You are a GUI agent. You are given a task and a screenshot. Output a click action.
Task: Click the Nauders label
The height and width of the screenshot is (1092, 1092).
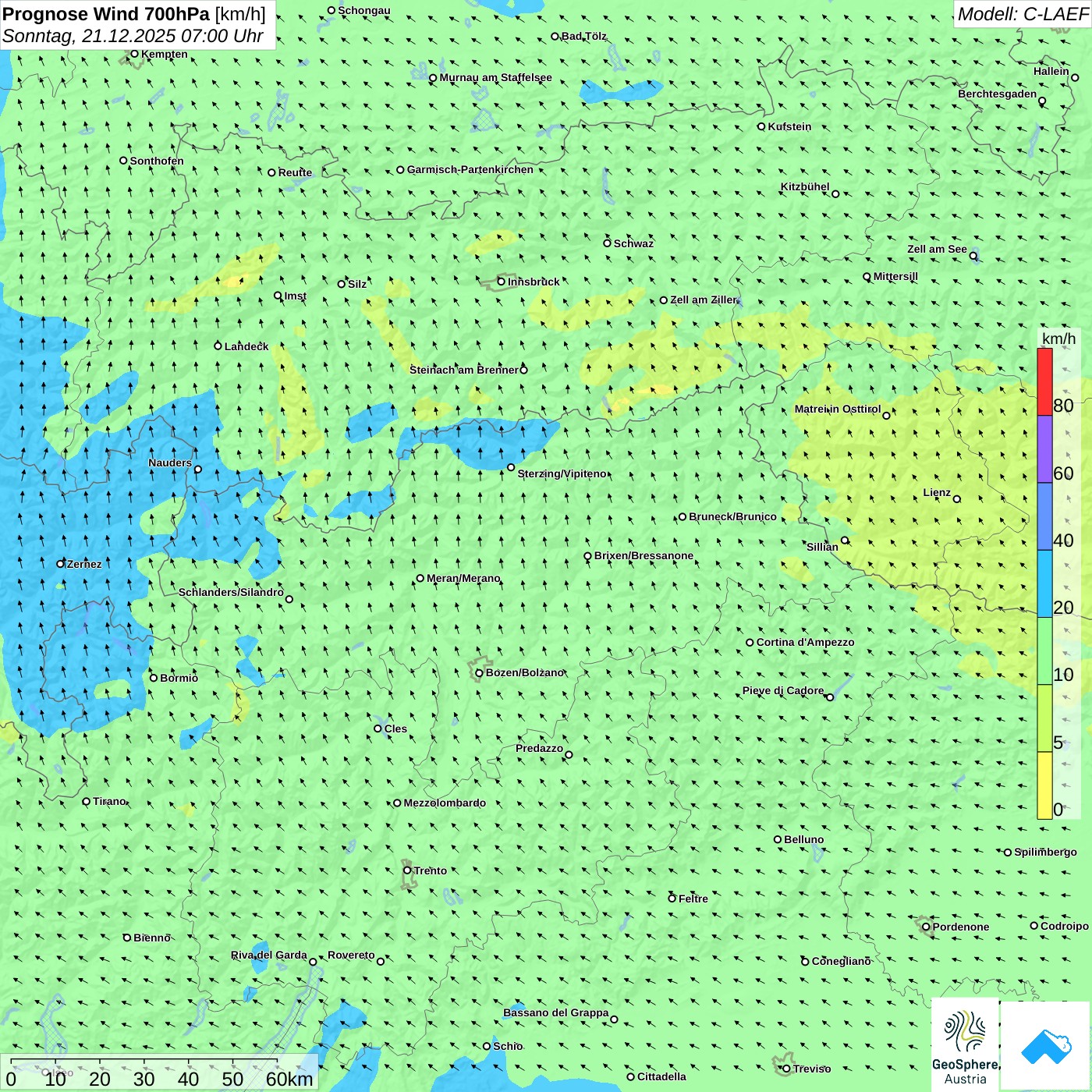(170, 463)
